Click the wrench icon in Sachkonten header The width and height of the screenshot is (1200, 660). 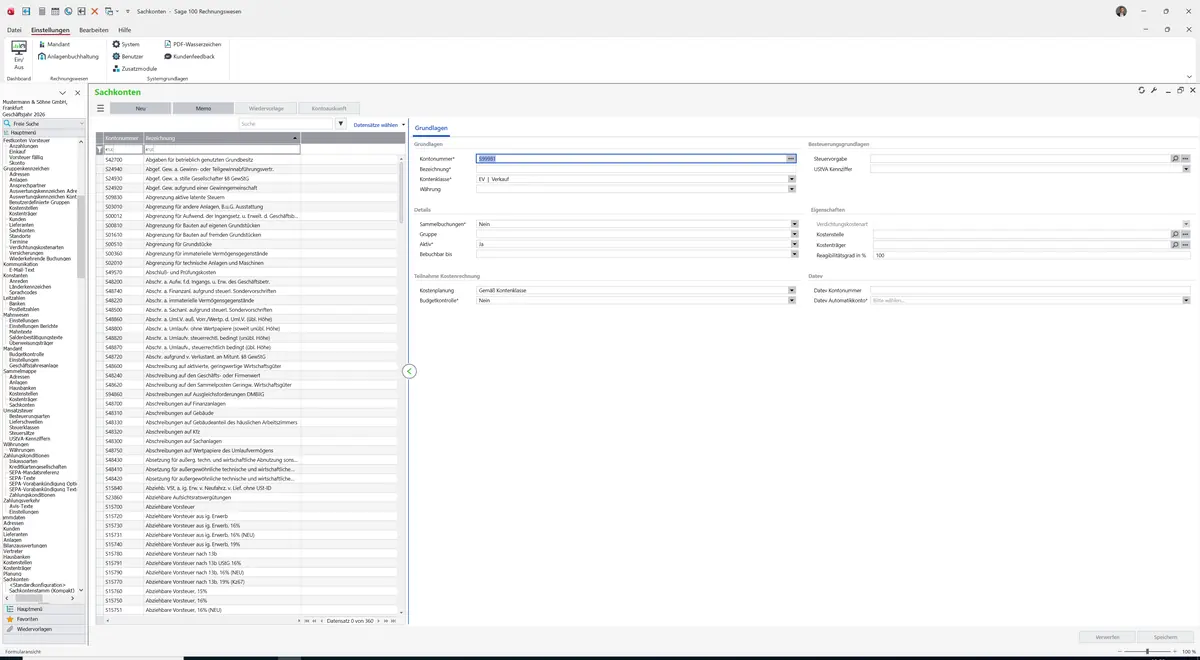(1154, 90)
